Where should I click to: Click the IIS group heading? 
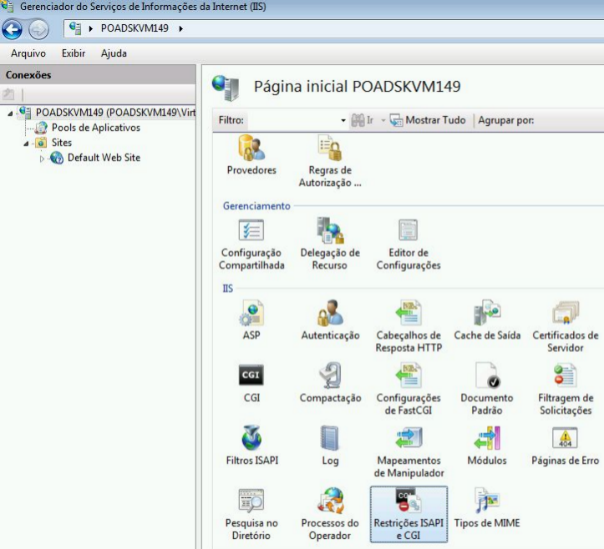pos(228,289)
